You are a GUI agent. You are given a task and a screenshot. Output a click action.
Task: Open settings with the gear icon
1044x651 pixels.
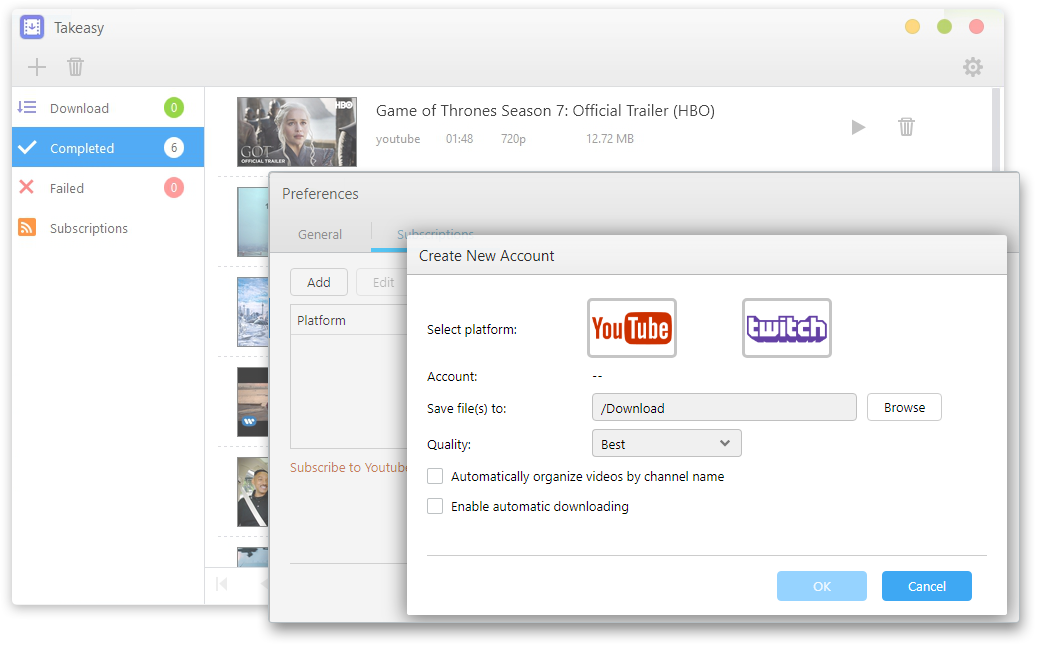[973, 67]
